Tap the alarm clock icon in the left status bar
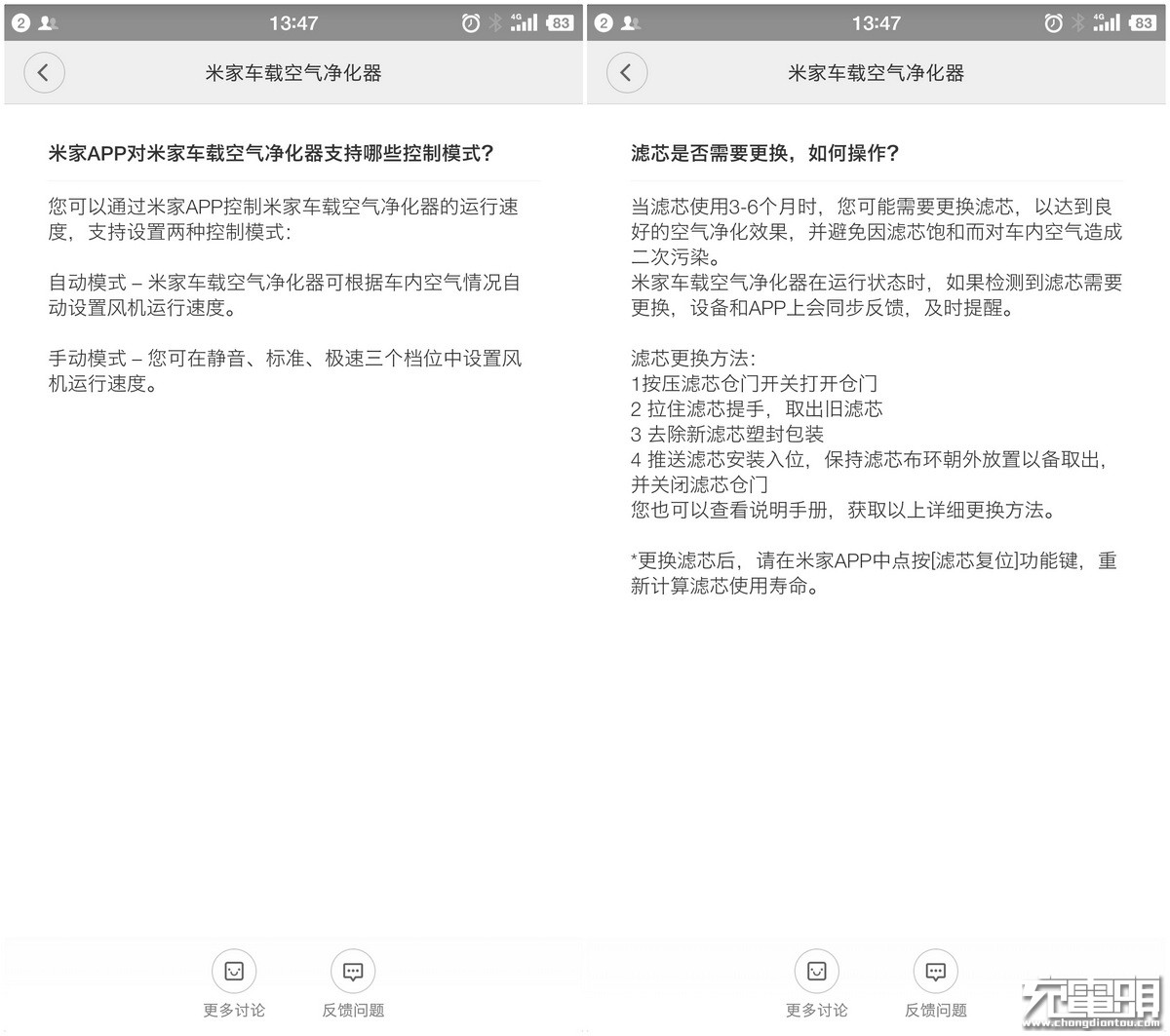1170x1036 pixels. pos(471,23)
